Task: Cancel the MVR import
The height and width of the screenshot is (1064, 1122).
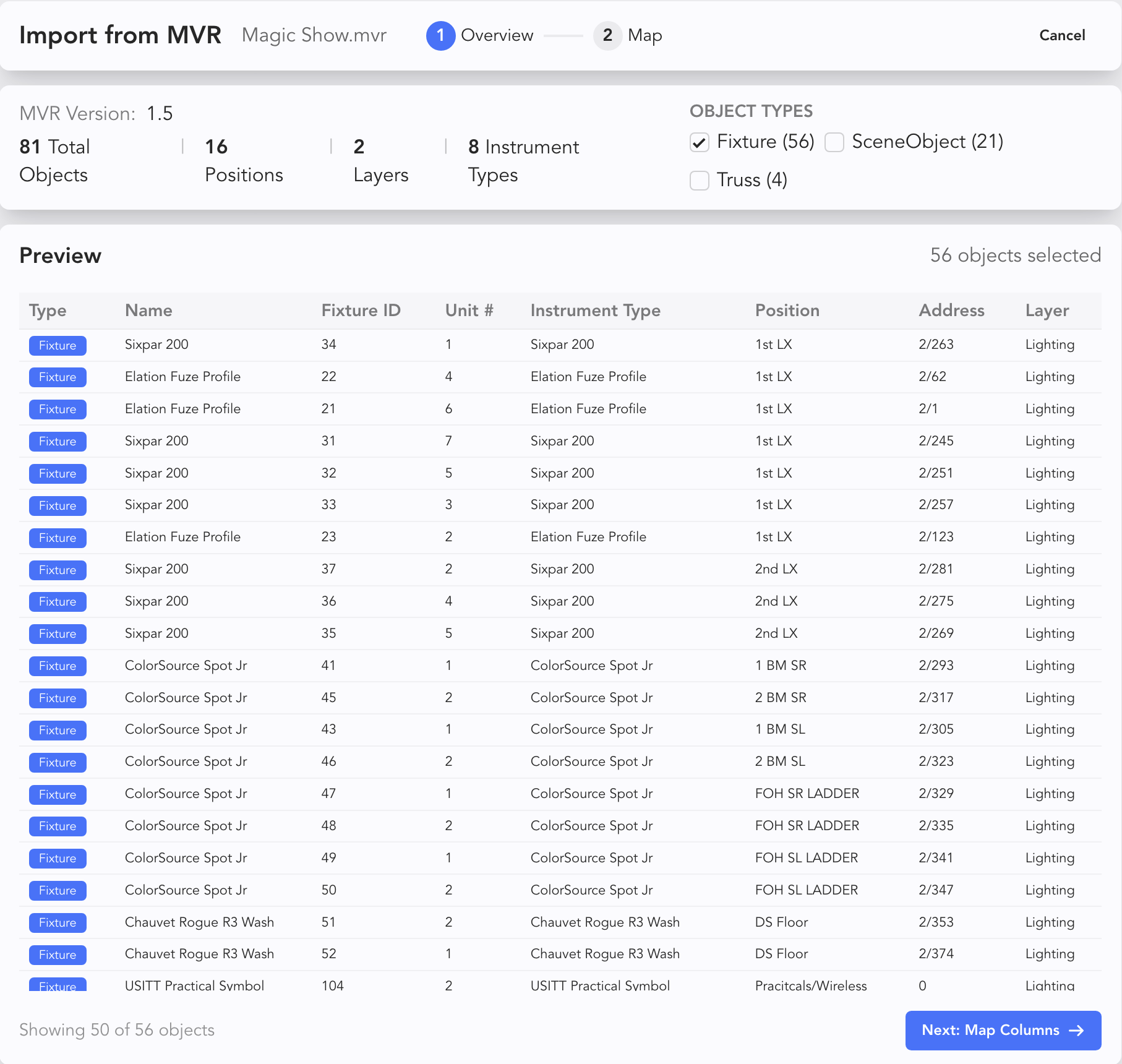Action: click(x=1062, y=36)
